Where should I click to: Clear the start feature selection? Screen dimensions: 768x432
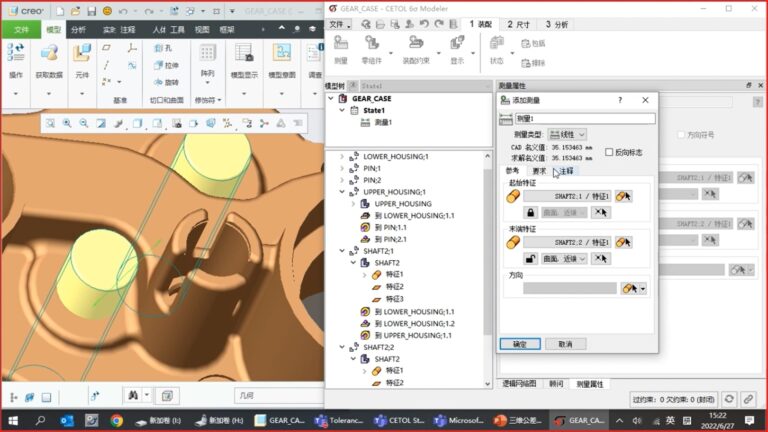coord(601,213)
